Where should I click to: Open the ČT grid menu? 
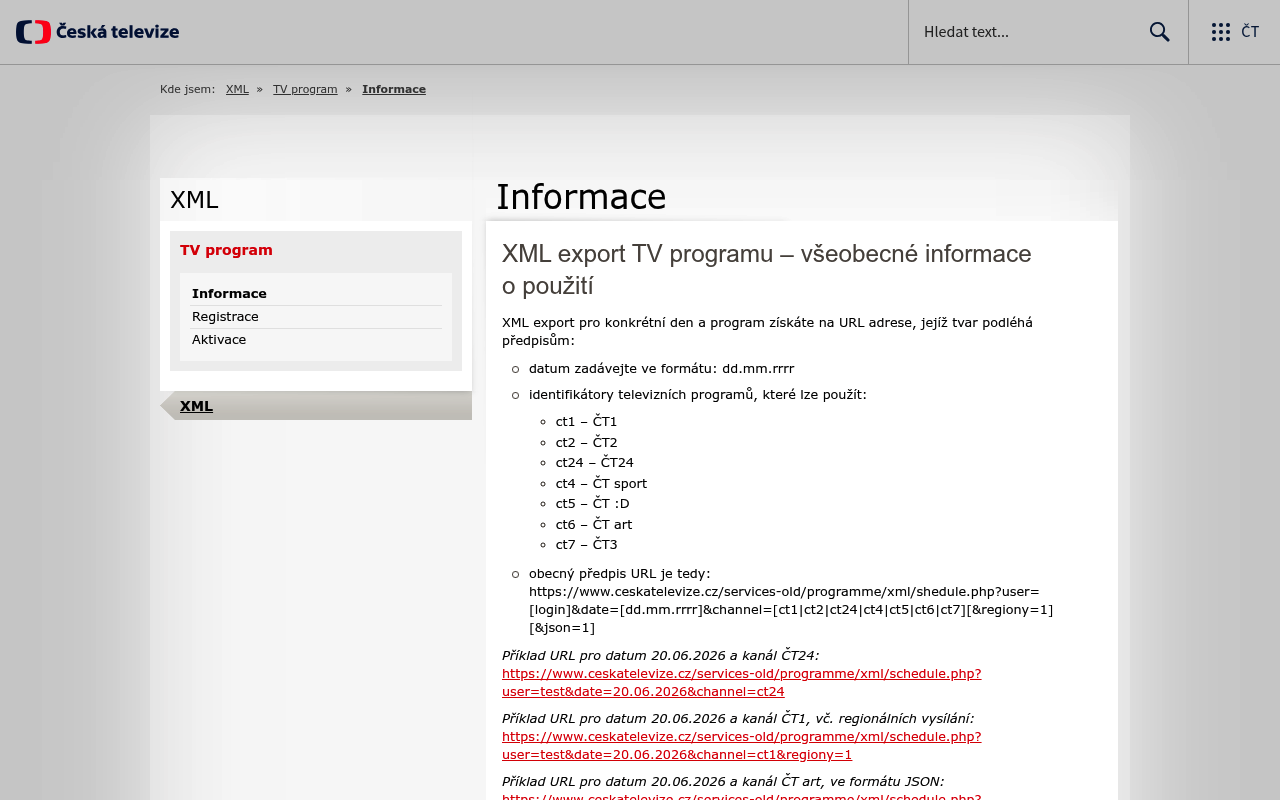point(1235,32)
